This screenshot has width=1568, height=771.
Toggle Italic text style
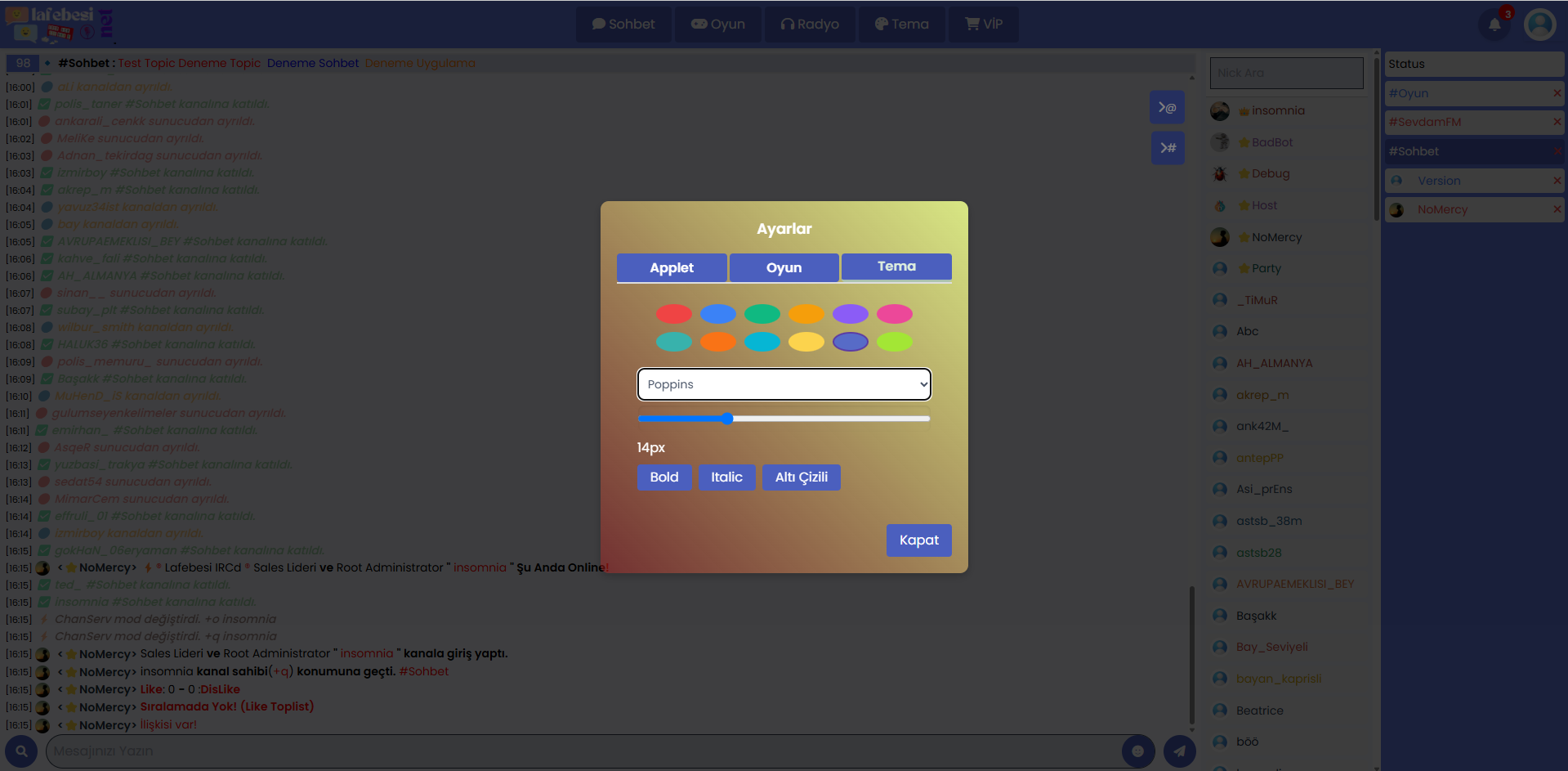tap(726, 477)
